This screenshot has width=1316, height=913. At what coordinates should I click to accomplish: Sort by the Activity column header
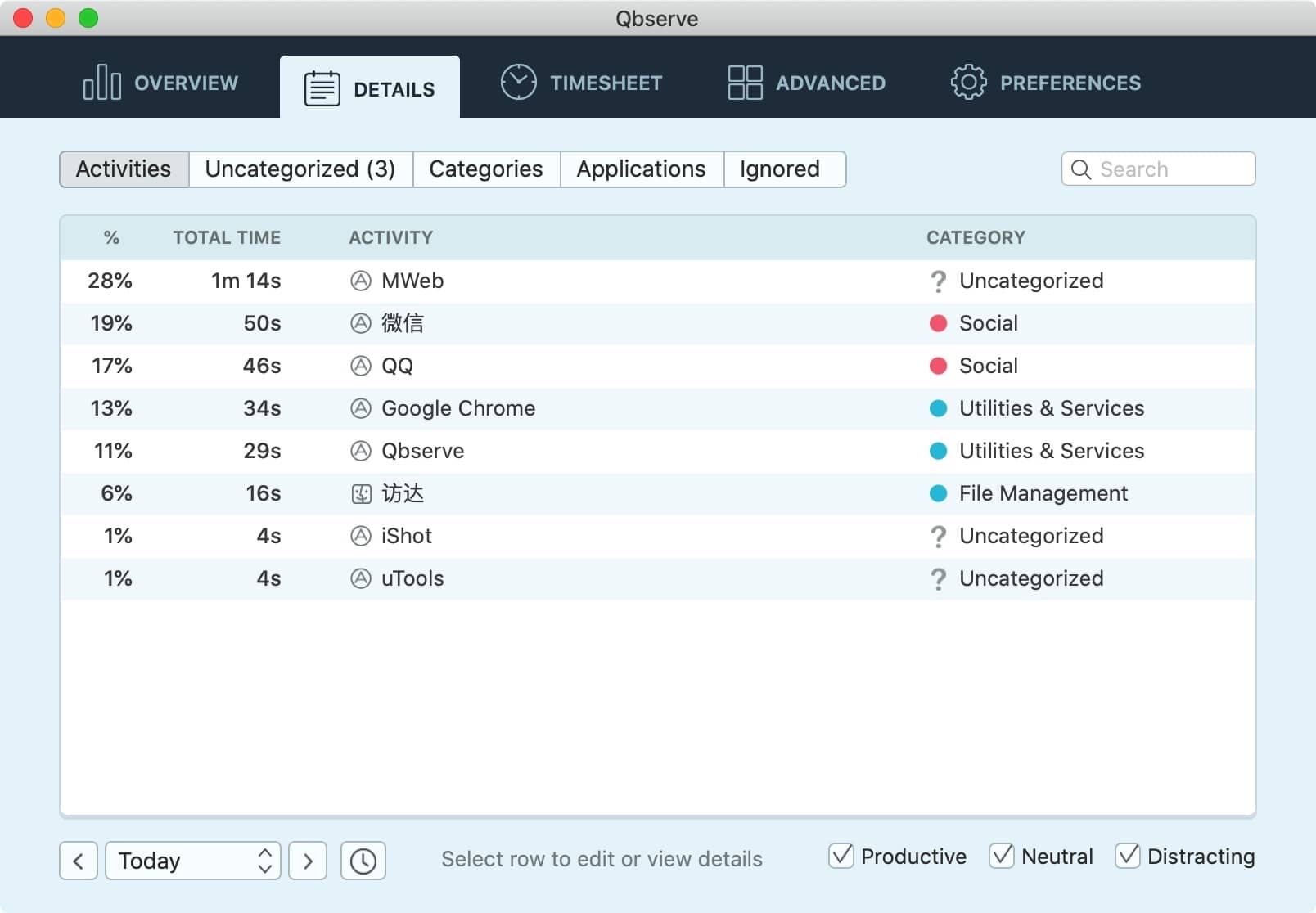point(391,237)
